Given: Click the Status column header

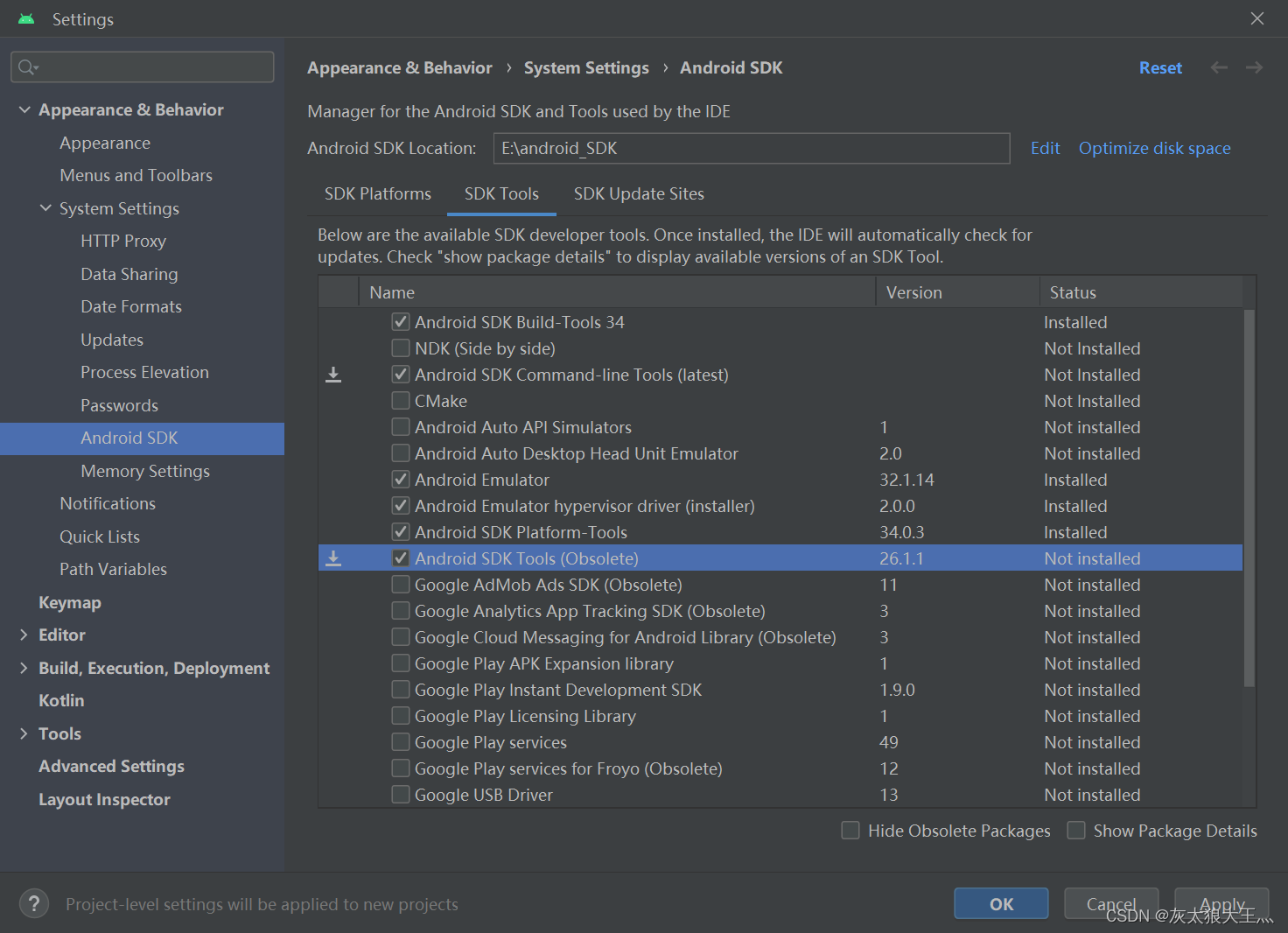Looking at the screenshot, I should (1141, 292).
